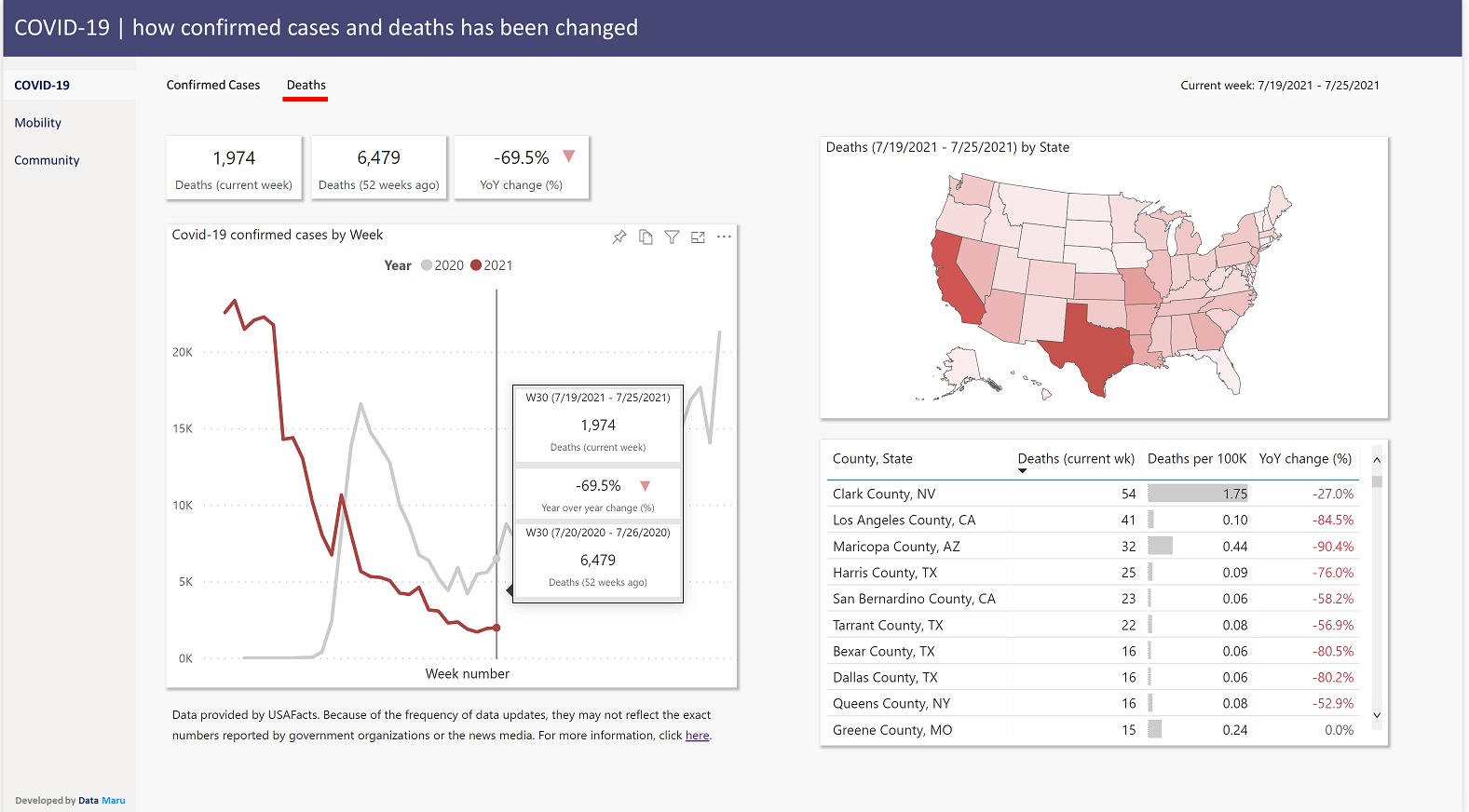This screenshot has height=812, width=1469.
Task: Select the Greene County, MO row
Action: coord(1093,730)
